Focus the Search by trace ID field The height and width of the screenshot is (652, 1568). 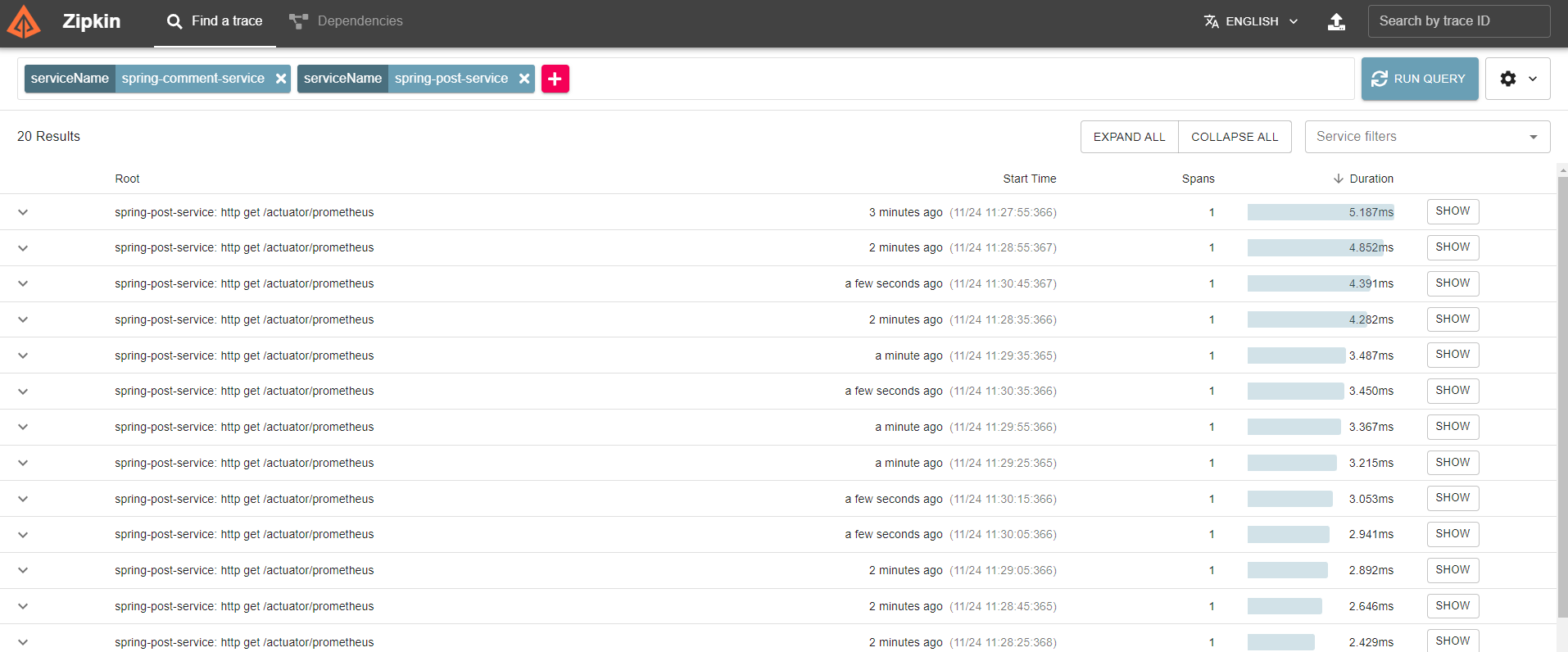1459,21
